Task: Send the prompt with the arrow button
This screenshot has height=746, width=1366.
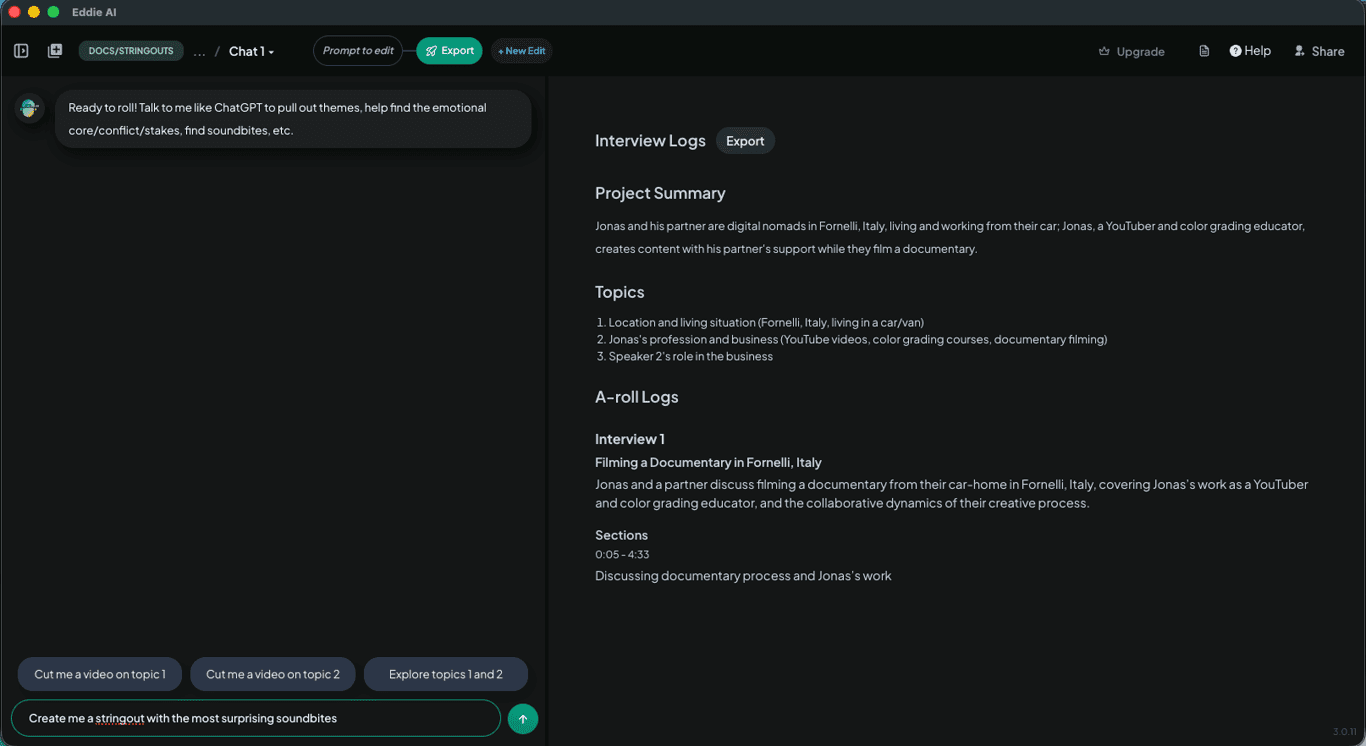Action: click(523, 718)
